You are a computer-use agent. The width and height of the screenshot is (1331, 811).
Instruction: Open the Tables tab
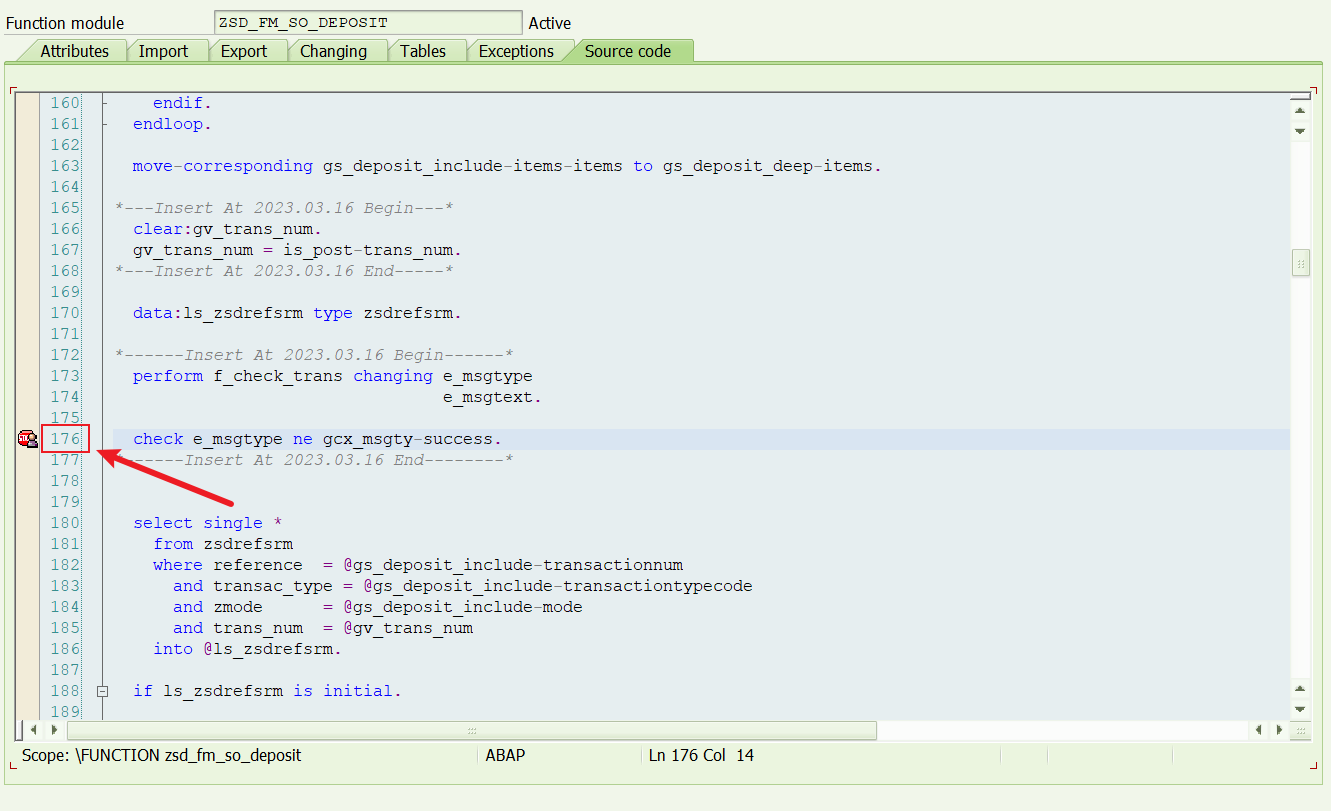coord(422,51)
